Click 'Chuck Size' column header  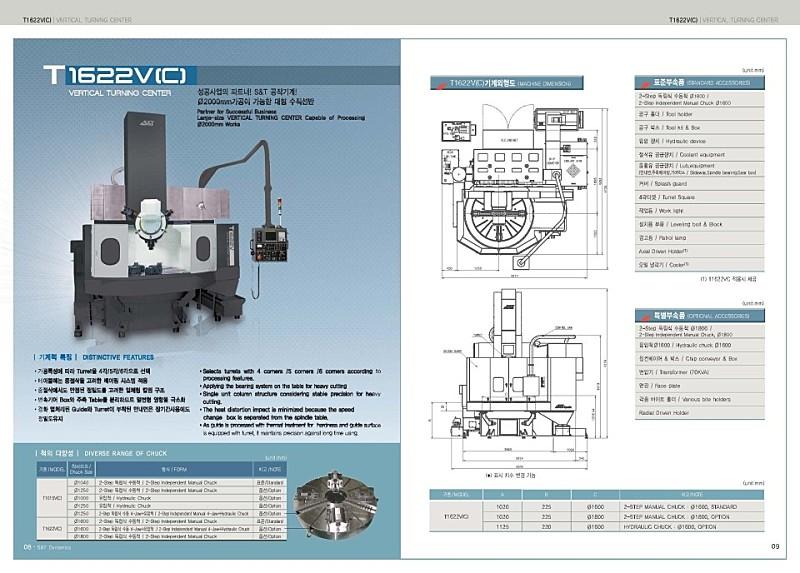[x=81, y=469]
